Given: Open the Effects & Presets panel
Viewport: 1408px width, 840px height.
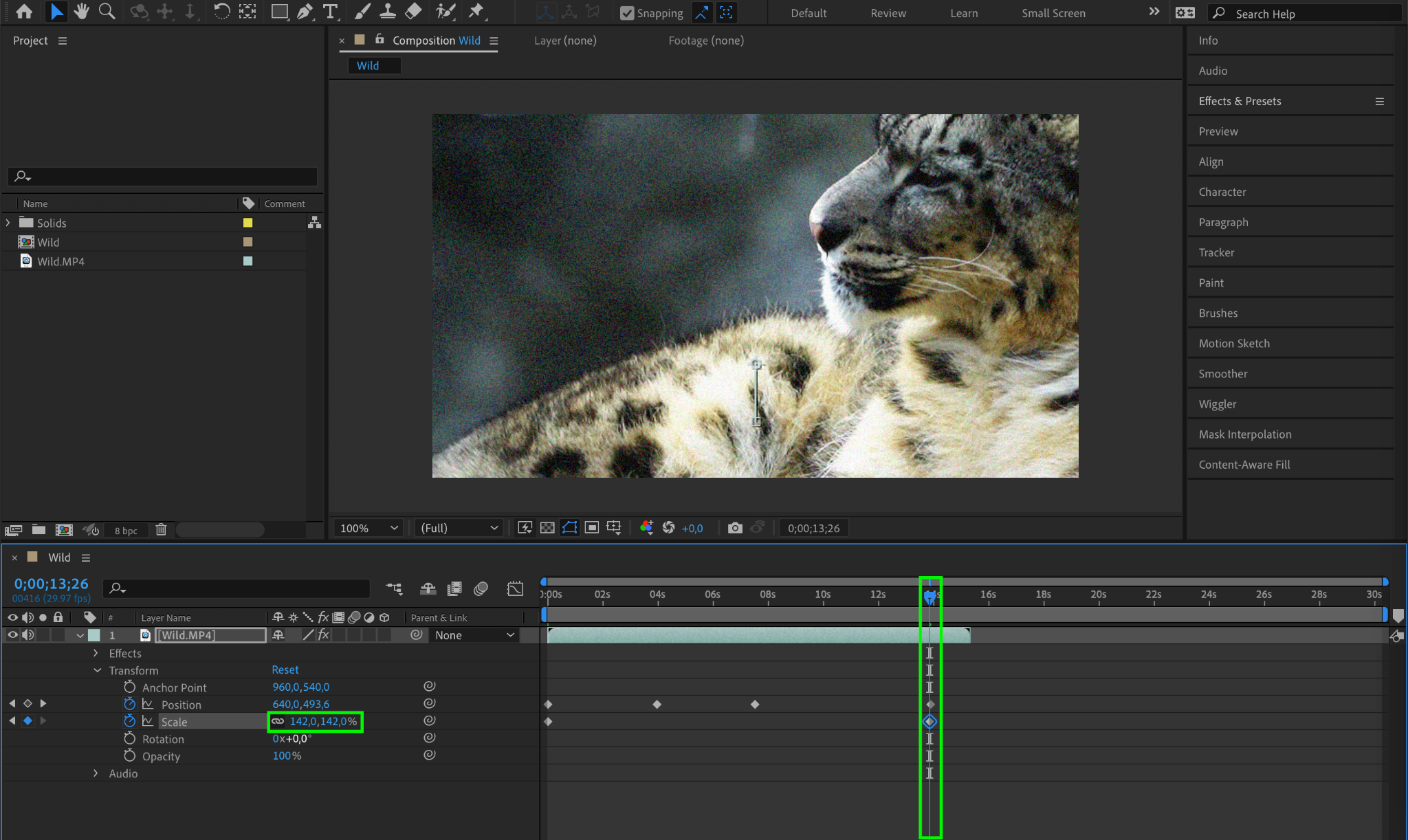Looking at the screenshot, I should 1240,101.
